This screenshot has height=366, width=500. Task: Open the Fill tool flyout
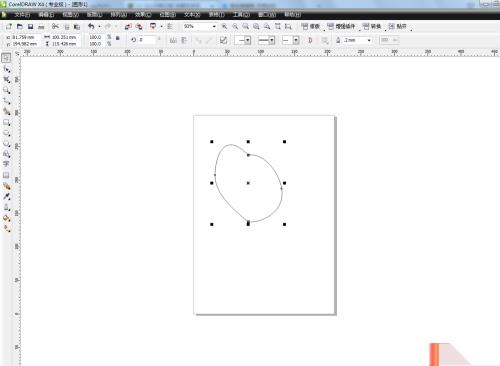pos(6,218)
